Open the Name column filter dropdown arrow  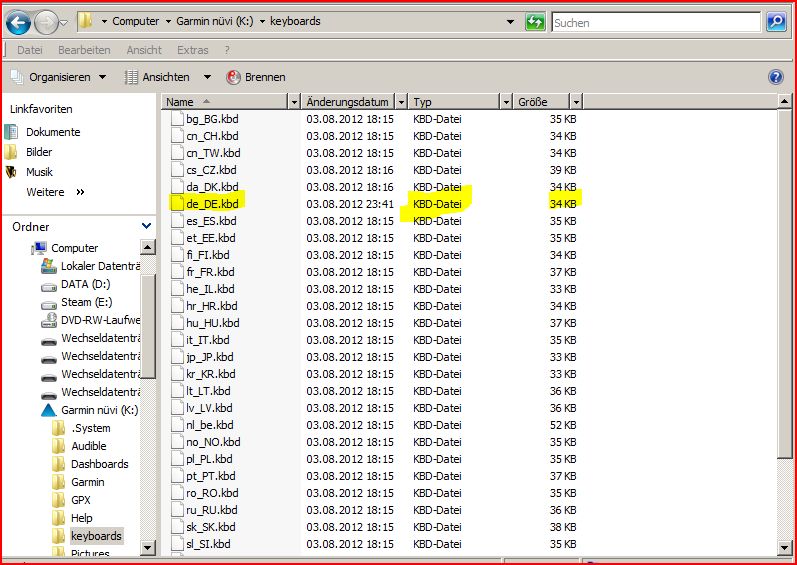[x=293, y=102]
